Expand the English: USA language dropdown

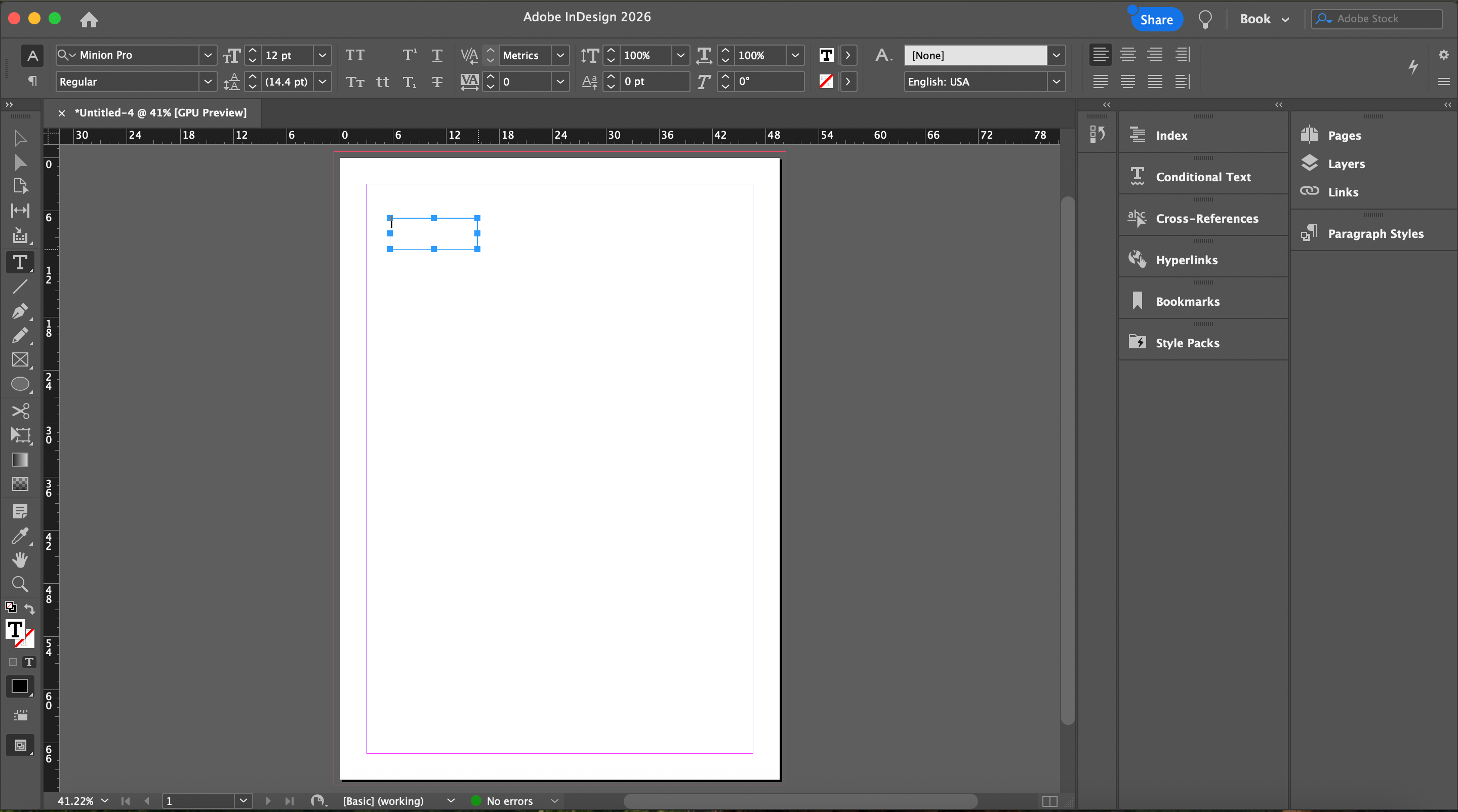pyautogui.click(x=1056, y=82)
